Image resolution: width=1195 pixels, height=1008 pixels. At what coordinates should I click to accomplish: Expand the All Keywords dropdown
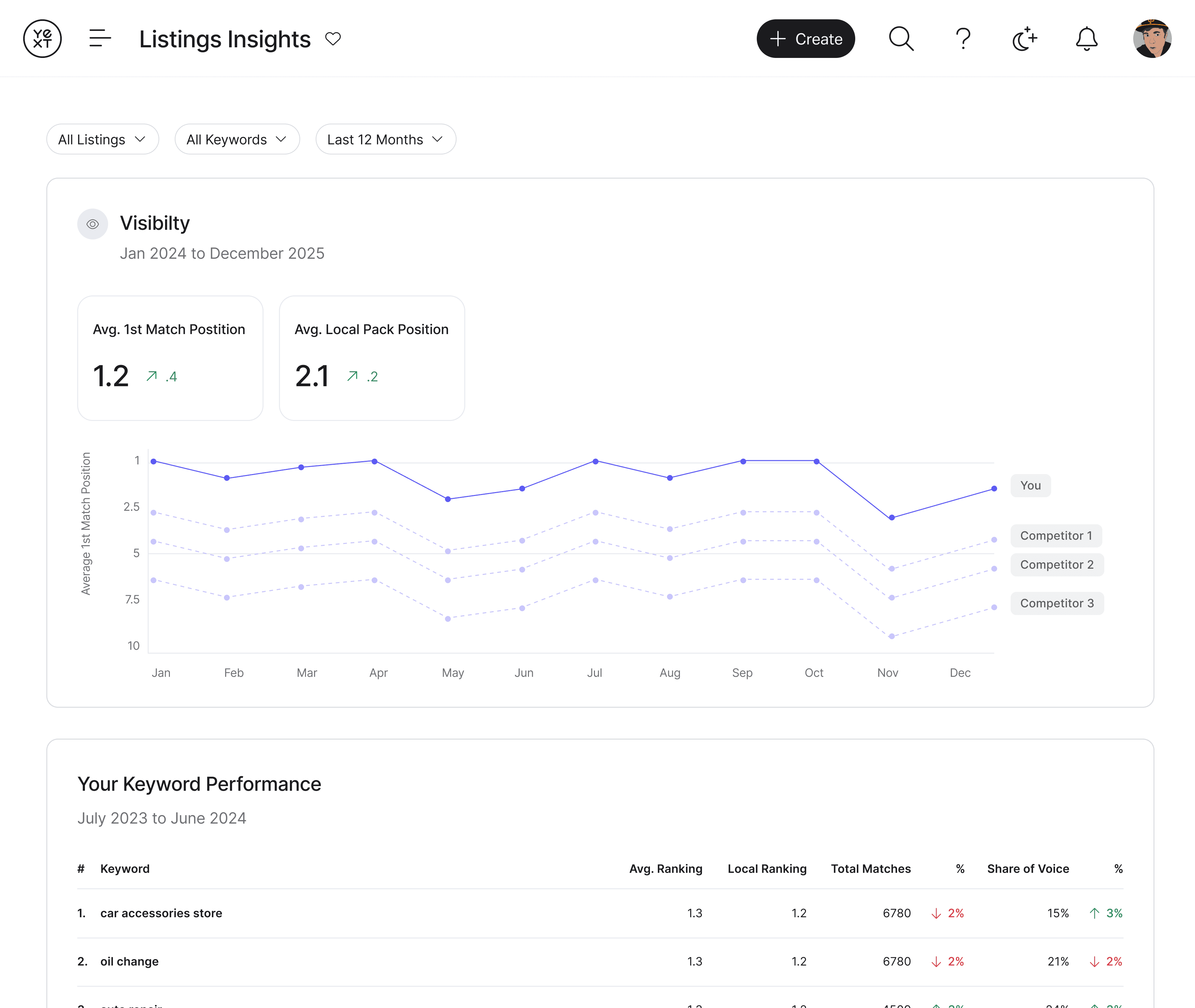pyautogui.click(x=237, y=139)
